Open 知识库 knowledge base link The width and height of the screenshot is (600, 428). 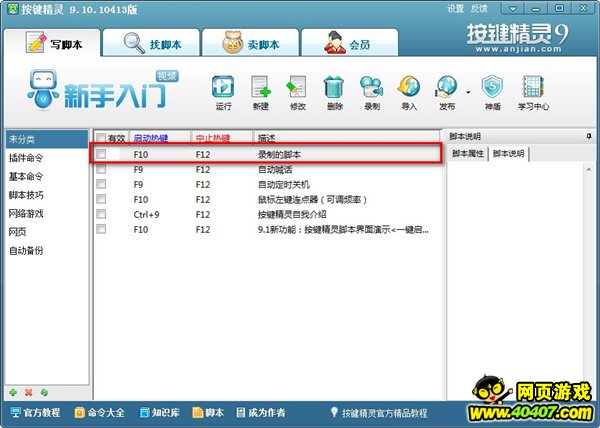pos(160,412)
